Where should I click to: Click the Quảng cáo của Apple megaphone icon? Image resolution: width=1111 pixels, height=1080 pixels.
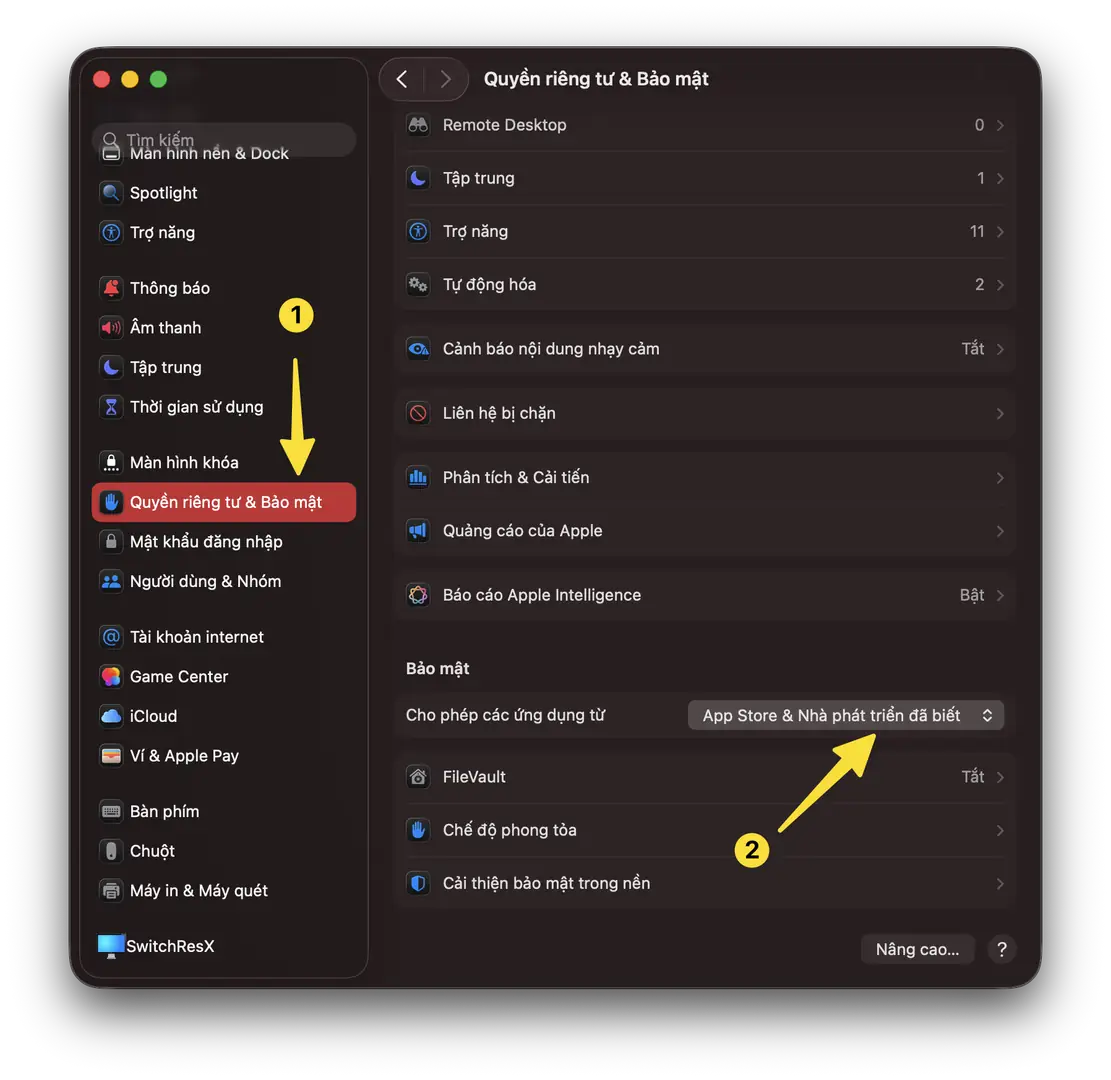[418, 530]
